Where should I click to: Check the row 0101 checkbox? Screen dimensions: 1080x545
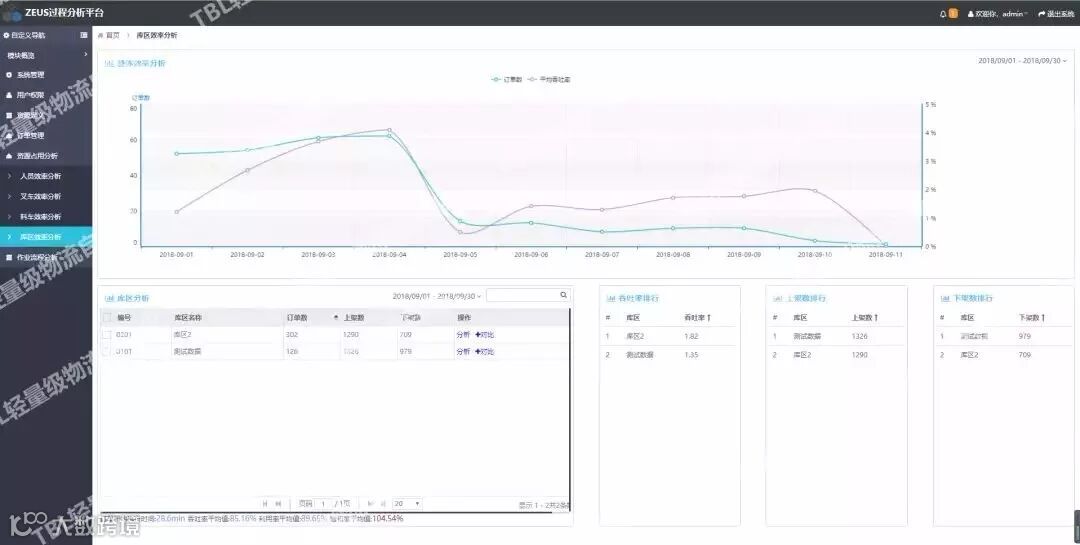(x=107, y=351)
